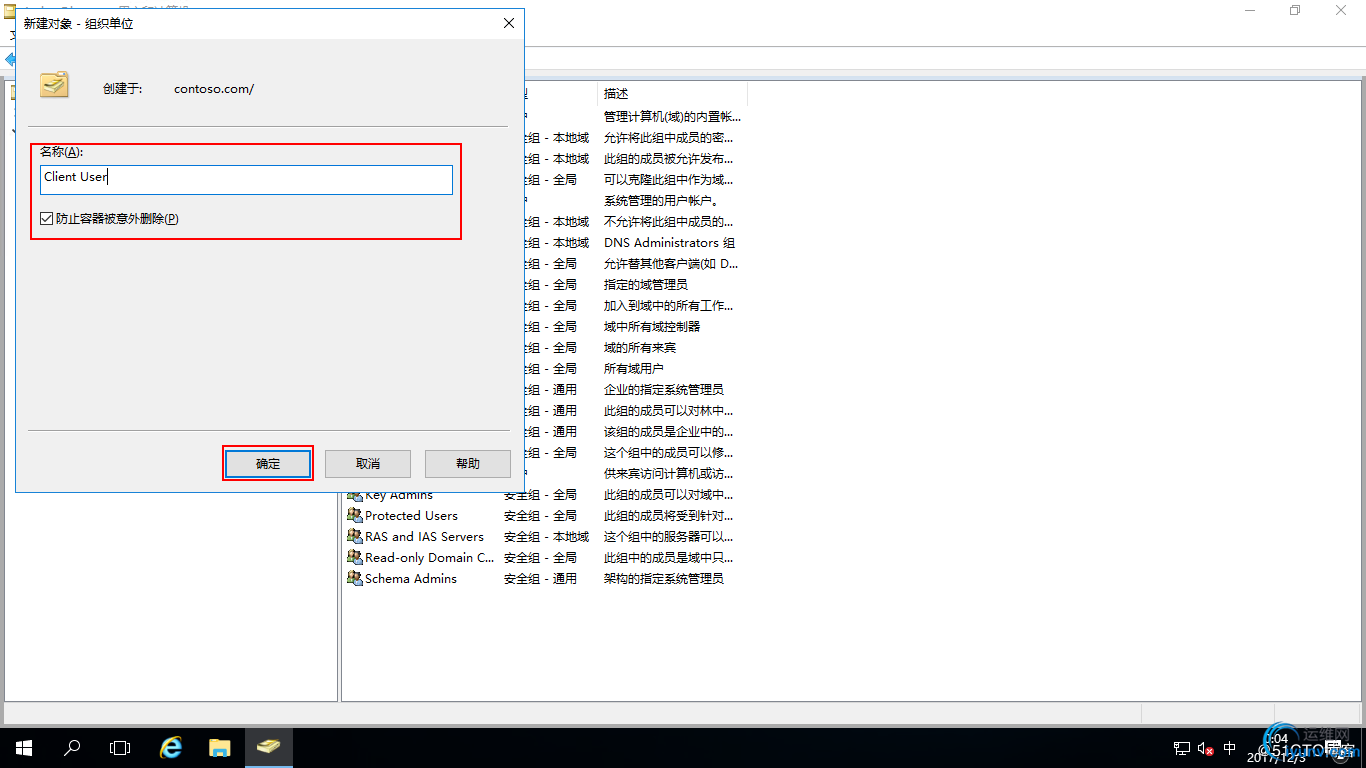Open the Windows Start menu
This screenshot has height=768, width=1366.
click(23, 747)
